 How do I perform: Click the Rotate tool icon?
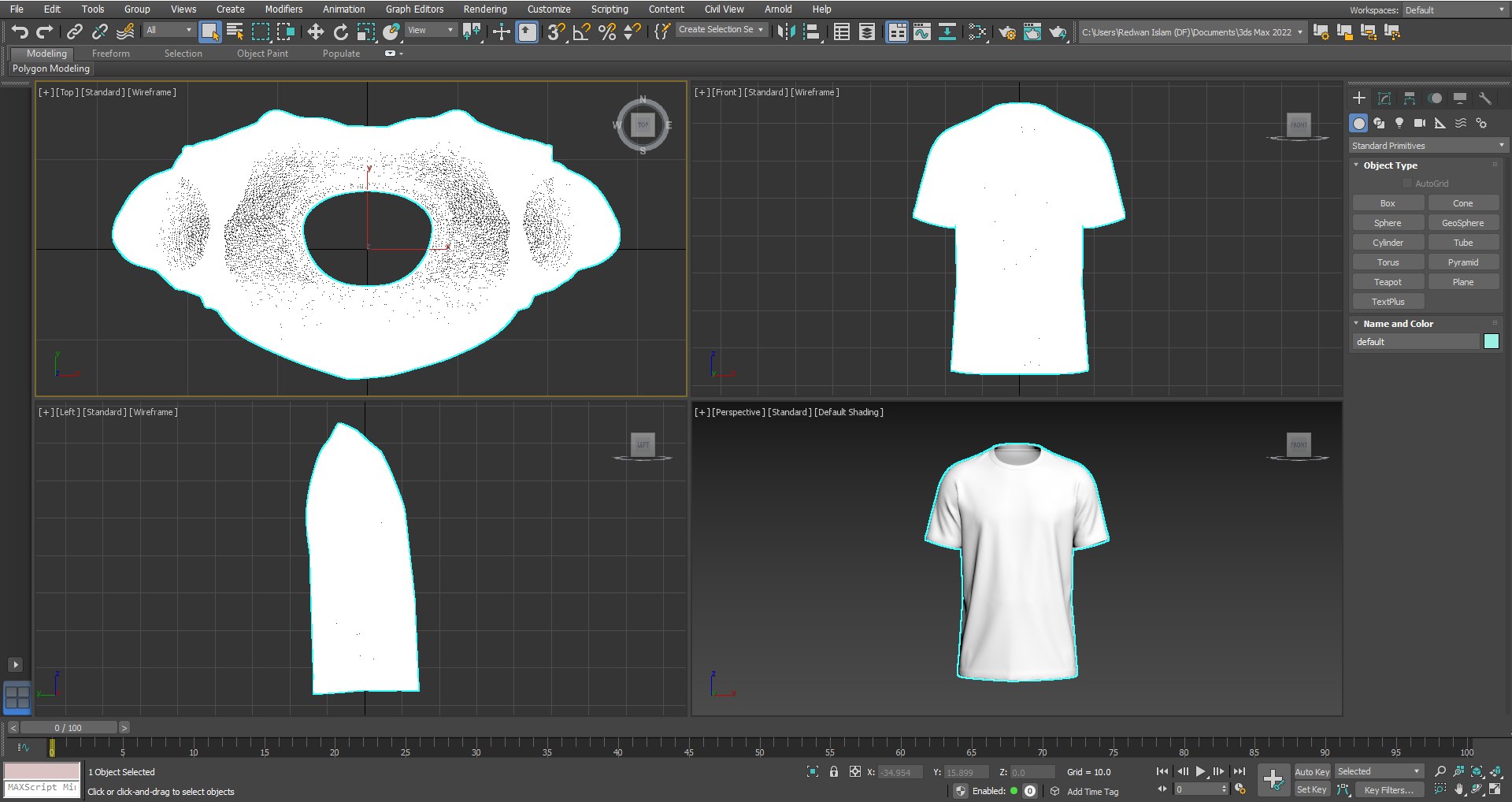341,32
